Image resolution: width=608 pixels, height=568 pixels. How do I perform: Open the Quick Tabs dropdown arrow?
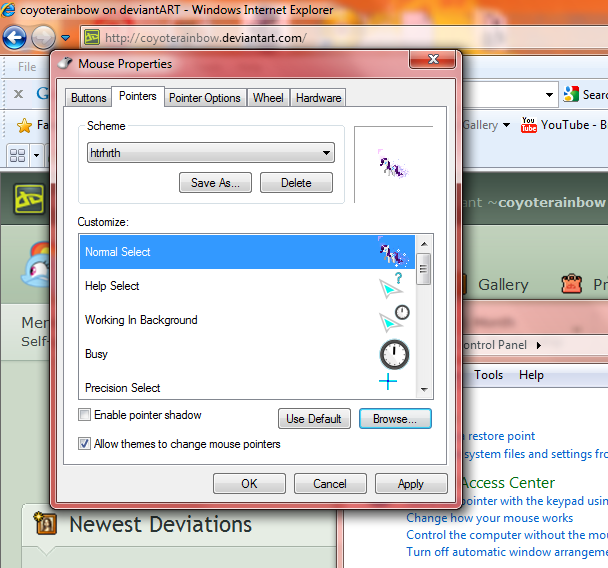[36, 155]
